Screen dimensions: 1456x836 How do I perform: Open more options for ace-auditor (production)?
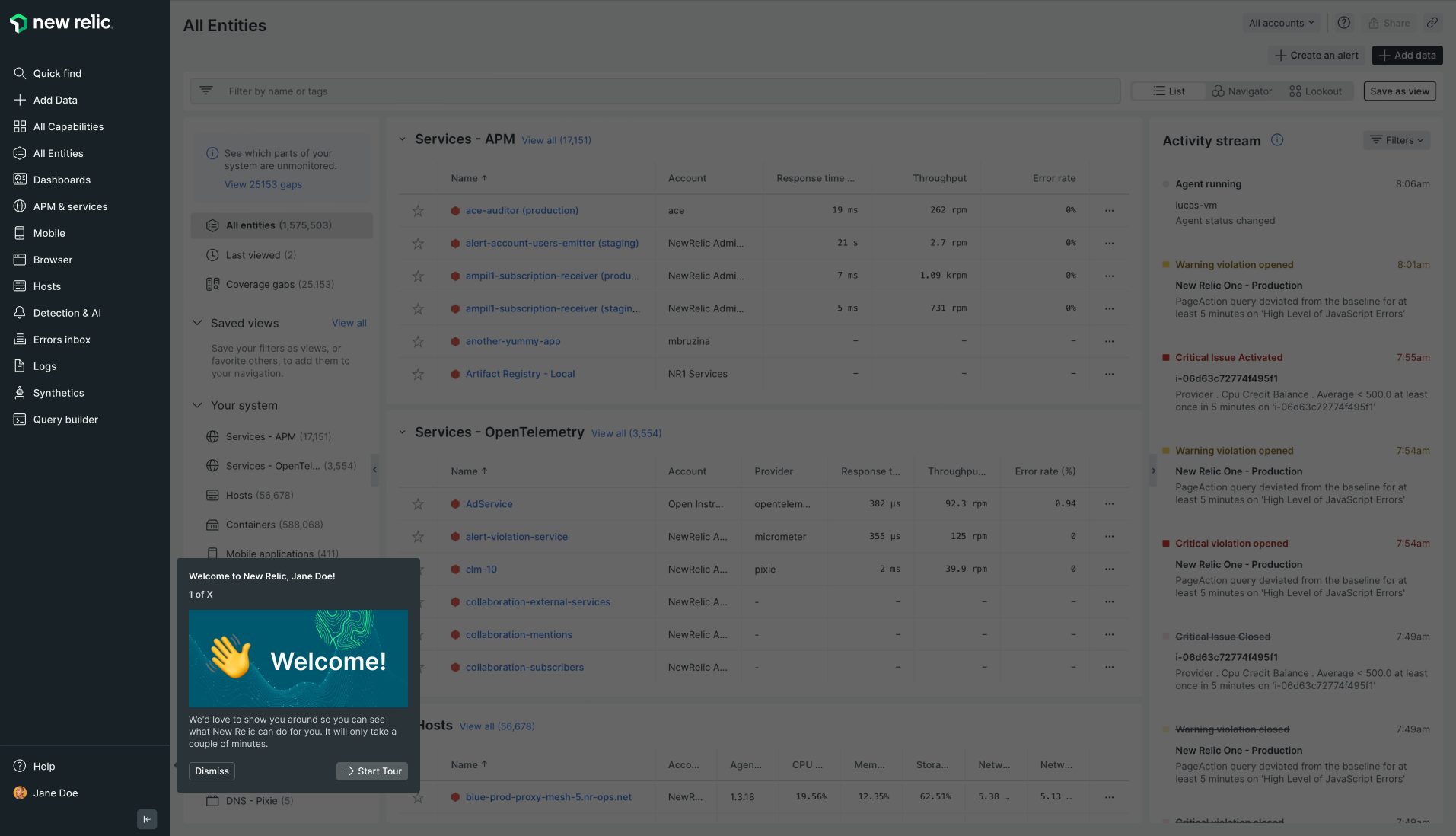(x=1110, y=211)
